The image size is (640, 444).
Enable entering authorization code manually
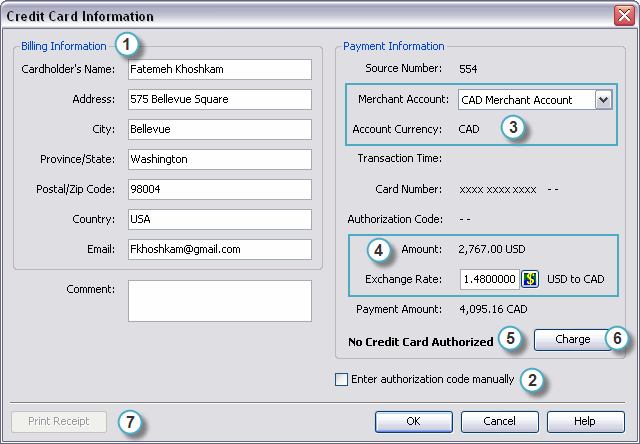tap(342, 380)
